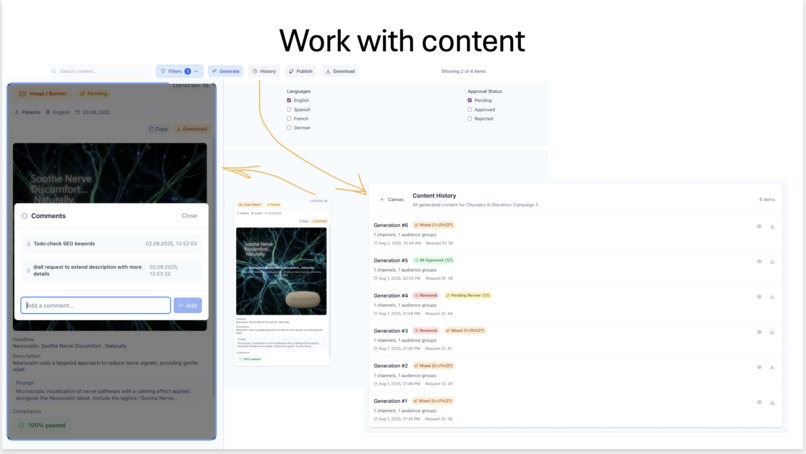
Task: Click the Removed badge on Generation #3
Action: click(x=426, y=331)
